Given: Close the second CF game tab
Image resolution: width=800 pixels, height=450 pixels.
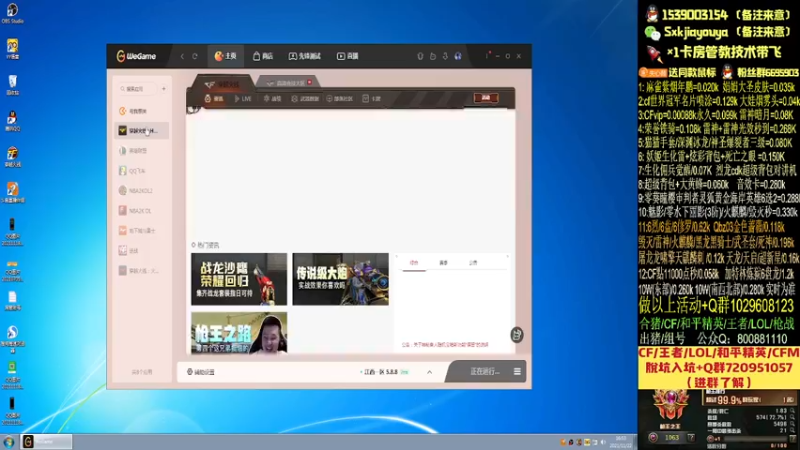Looking at the screenshot, I should click(x=310, y=82).
